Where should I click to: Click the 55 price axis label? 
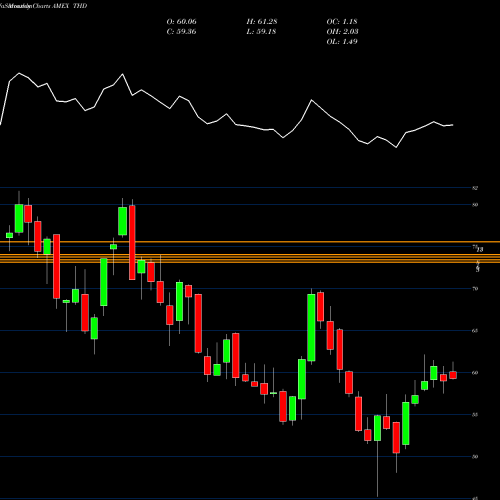pos(475,415)
